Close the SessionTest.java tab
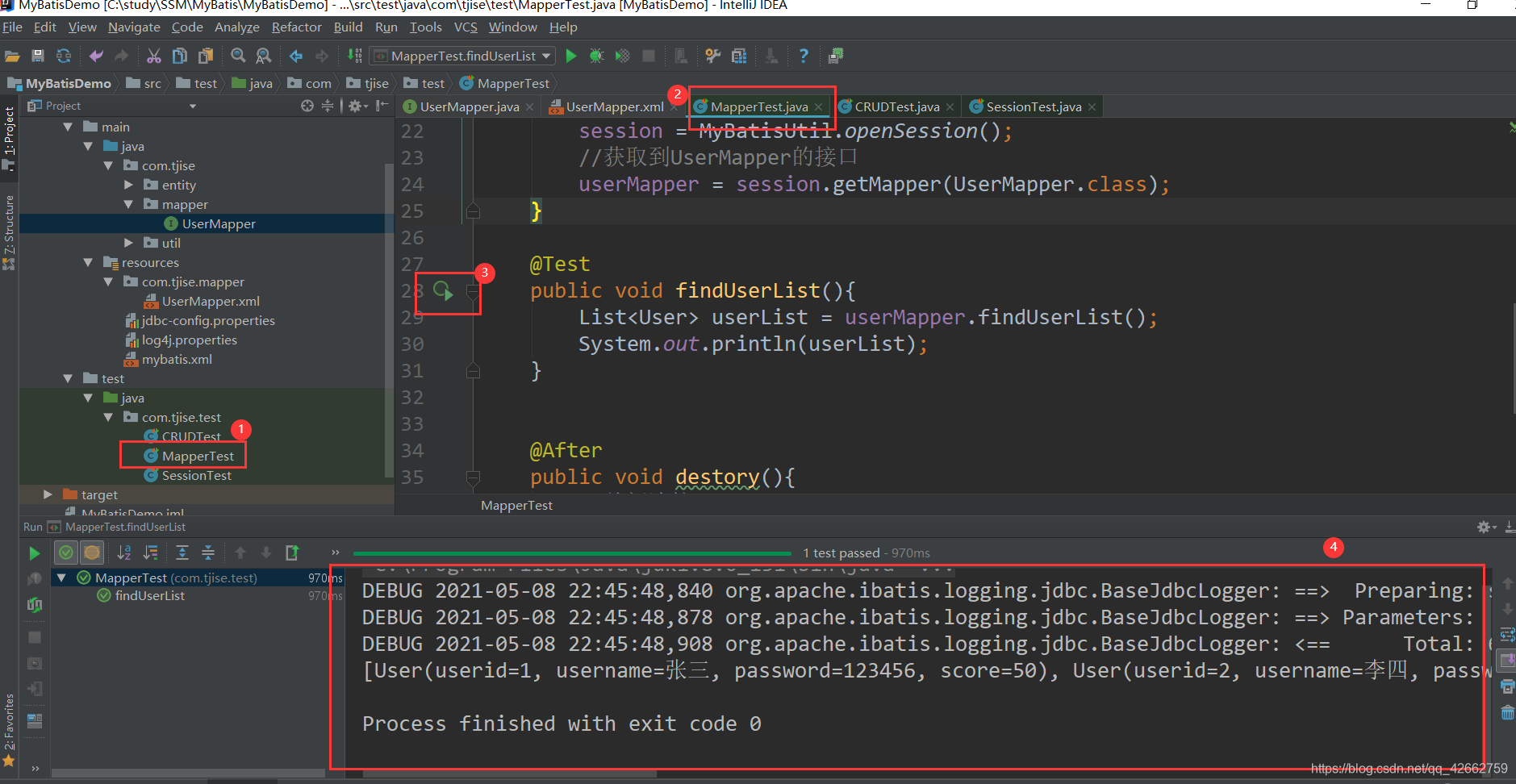The image size is (1516, 784). (x=1092, y=107)
